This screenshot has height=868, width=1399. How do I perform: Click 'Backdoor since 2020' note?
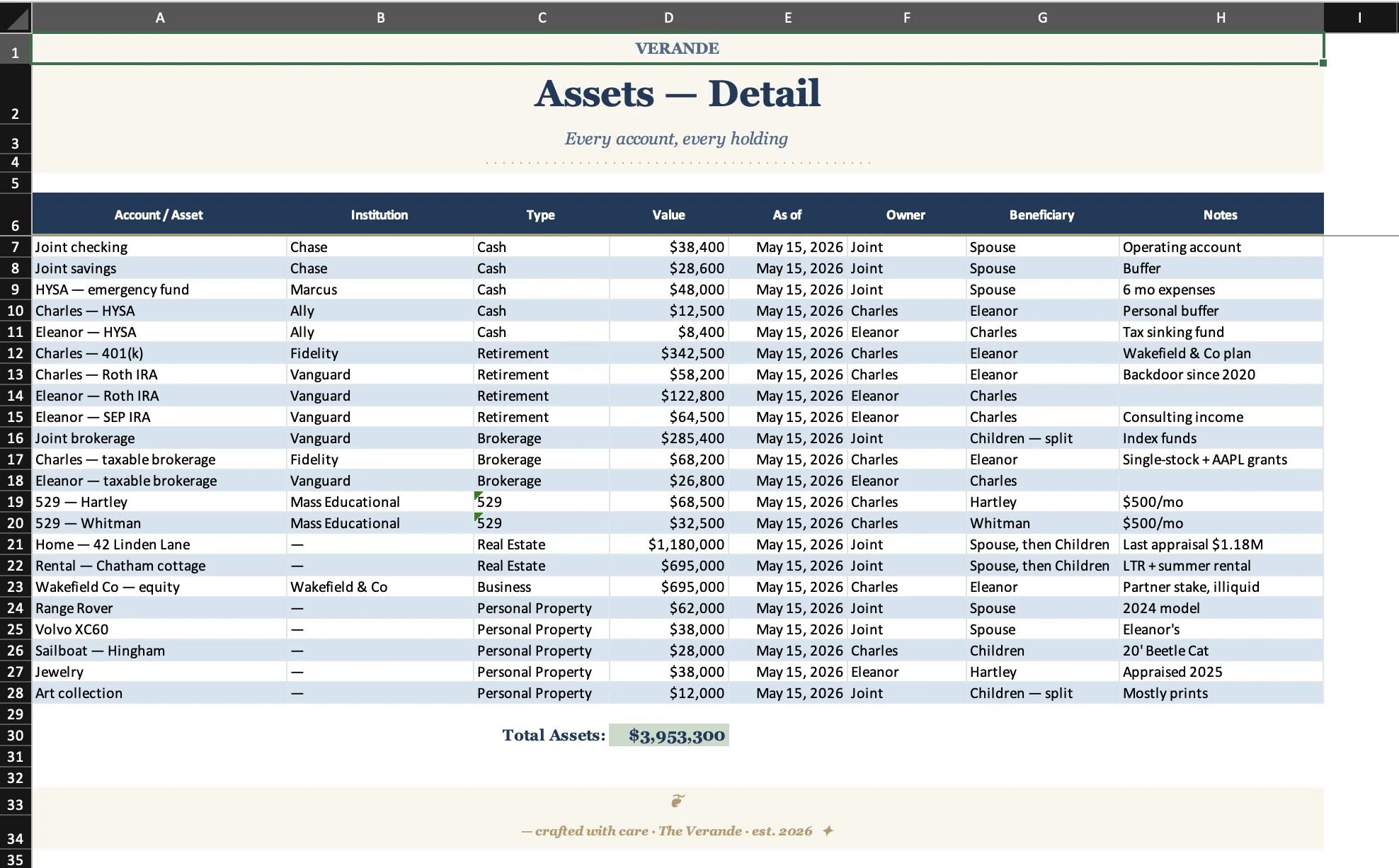pos(1221,375)
